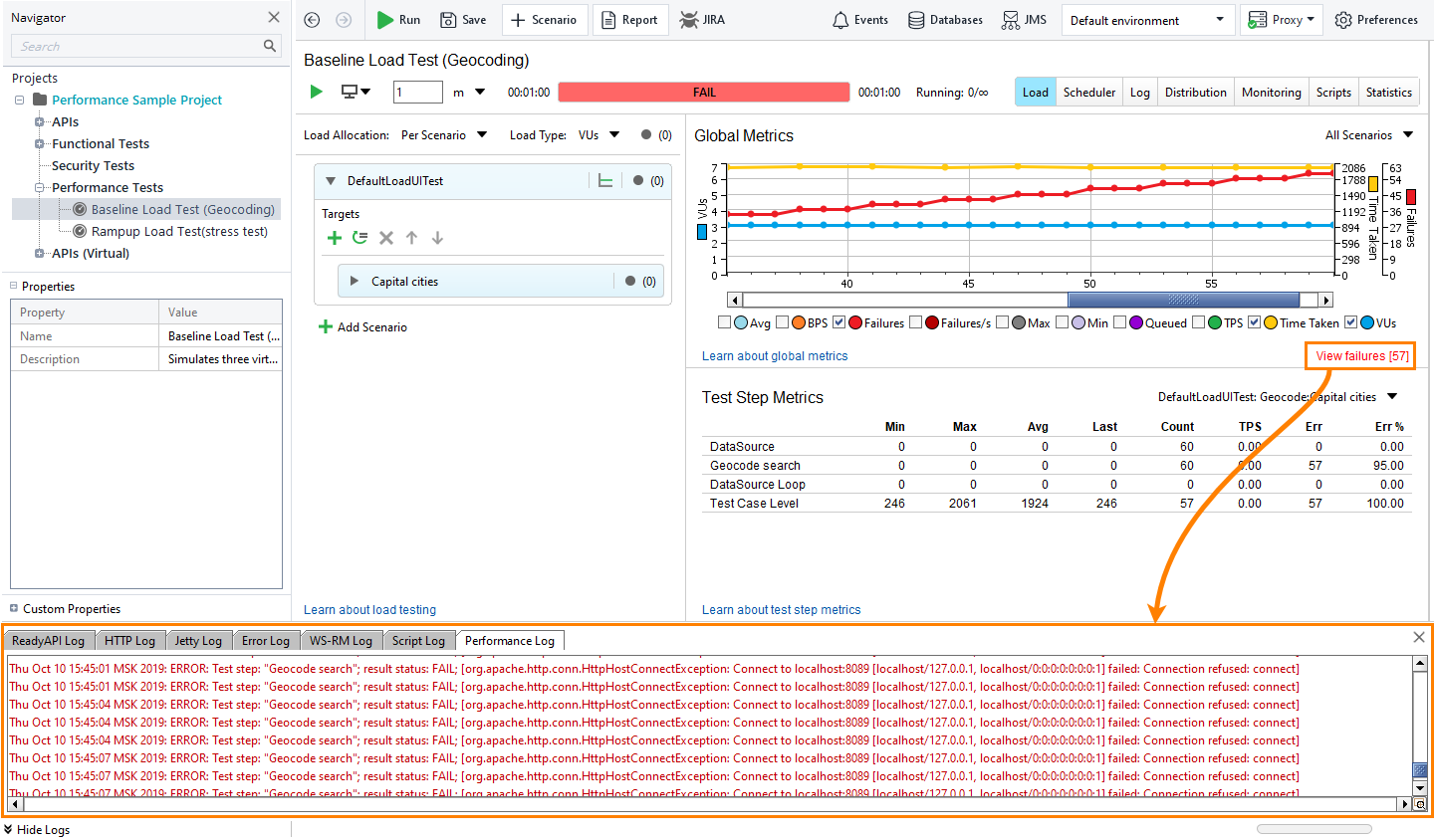Open JMS settings
Viewport: 1434px width, 840px height.
(1024, 19)
